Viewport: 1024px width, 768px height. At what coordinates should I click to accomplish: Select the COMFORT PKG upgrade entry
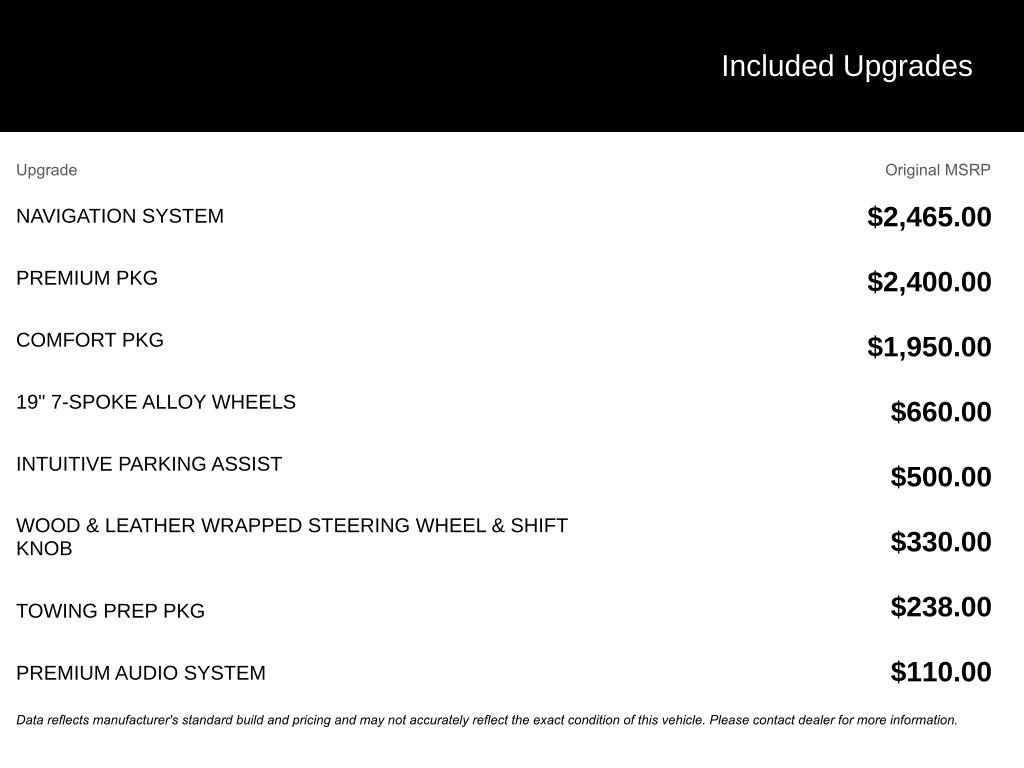pyautogui.click(x=89, y=340)
